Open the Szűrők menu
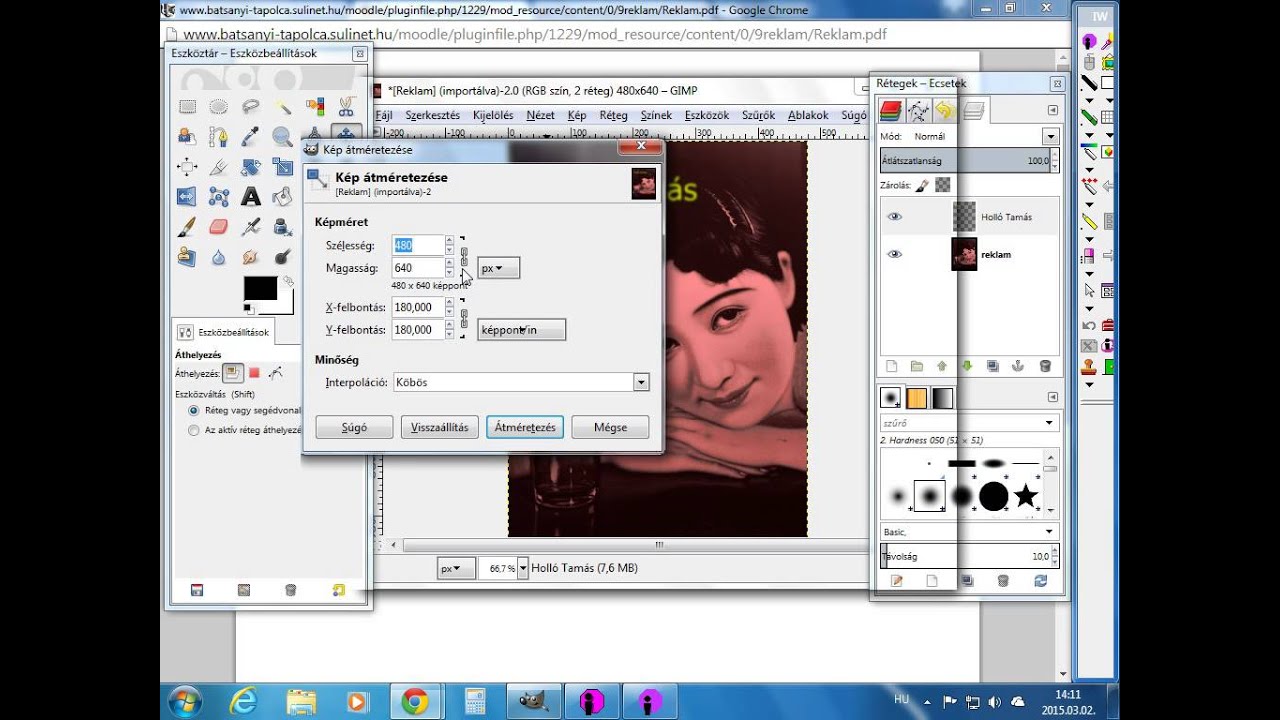This screenshot has width=1280, height=720. [x=759, y=115]
